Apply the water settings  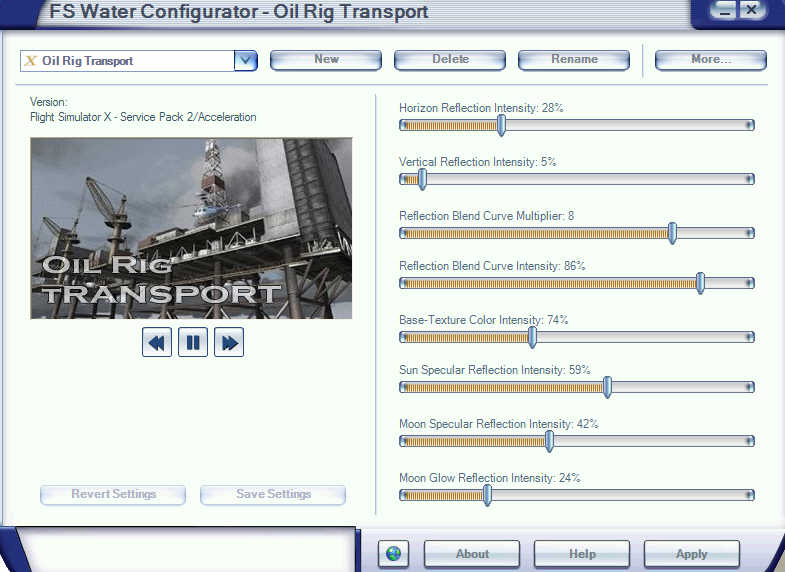(691, 554)
